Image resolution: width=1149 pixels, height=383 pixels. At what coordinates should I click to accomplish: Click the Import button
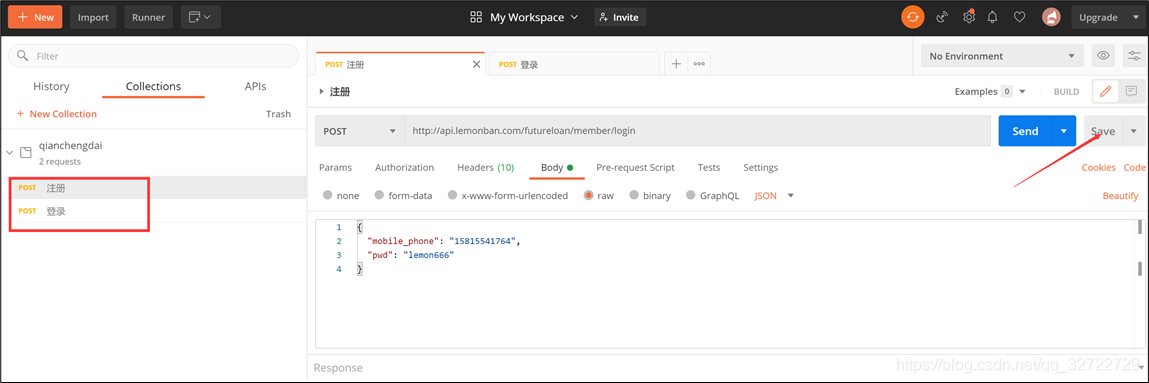click(x=93, y=17)
